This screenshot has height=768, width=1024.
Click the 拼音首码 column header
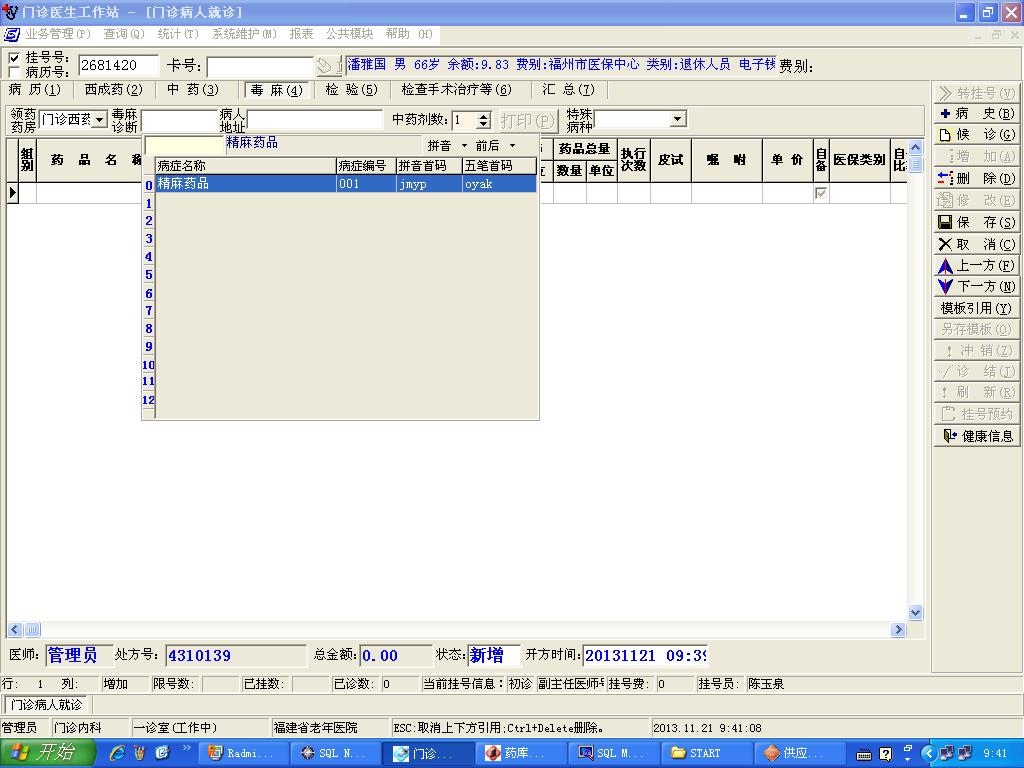(429, 166)
